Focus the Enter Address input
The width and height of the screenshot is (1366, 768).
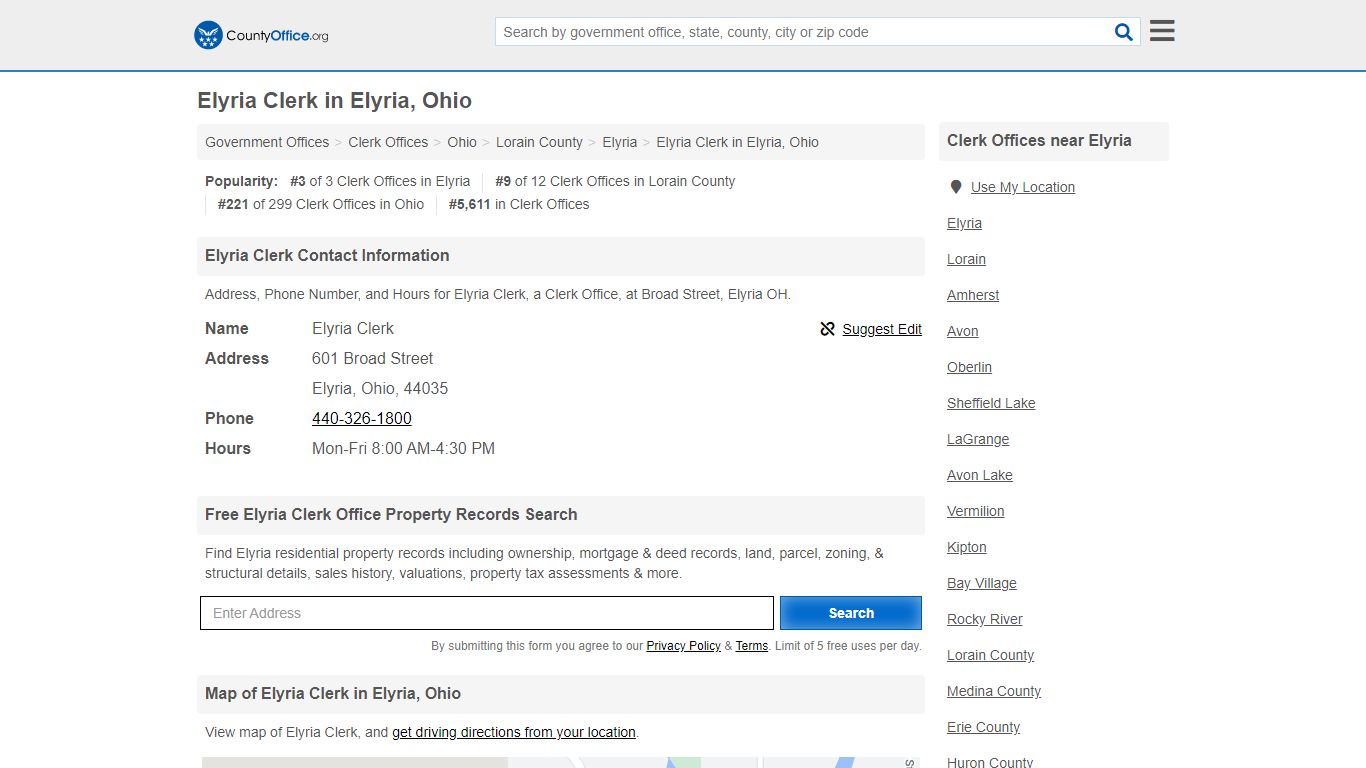487,613
